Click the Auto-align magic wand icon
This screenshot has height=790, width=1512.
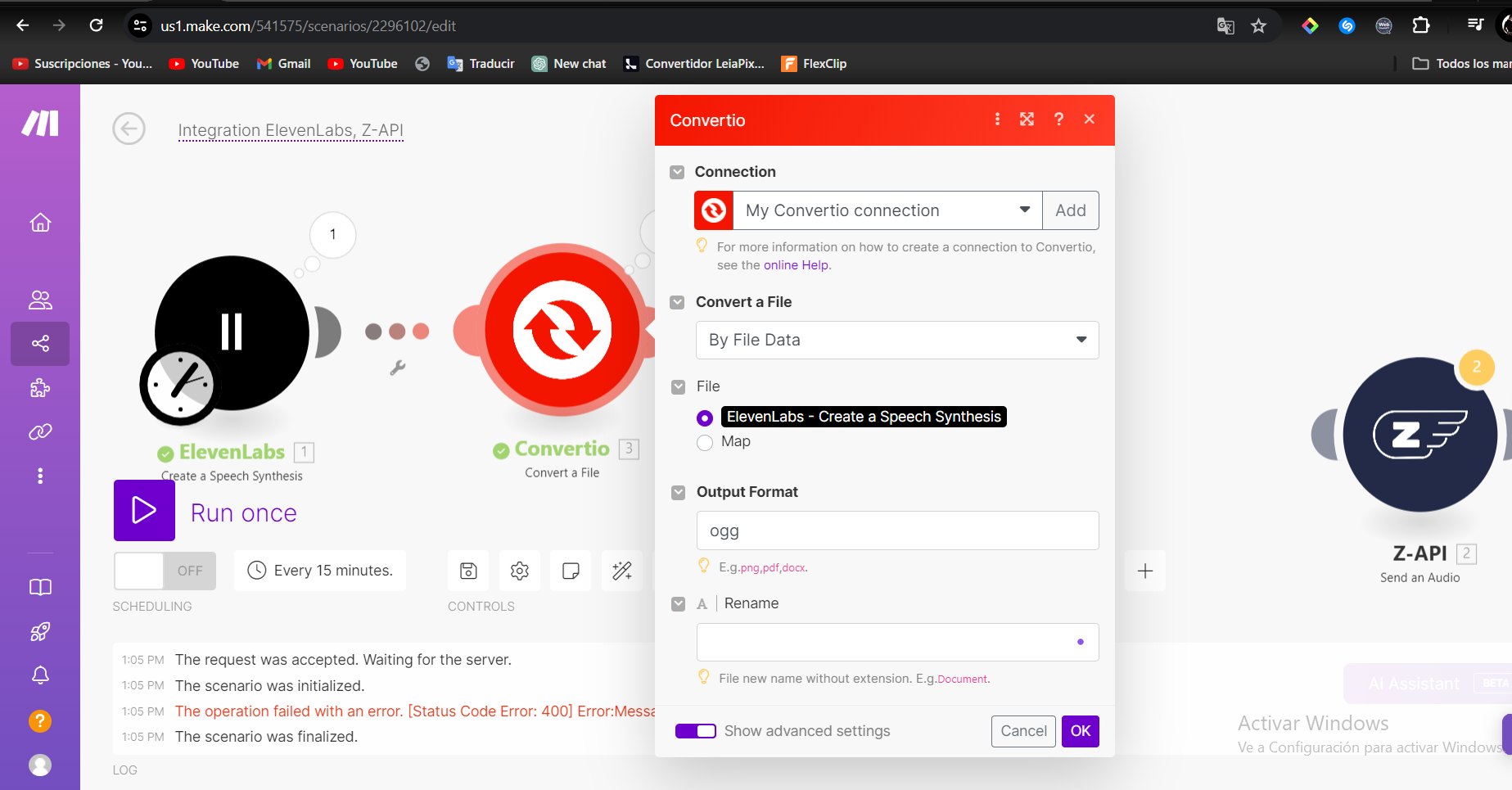[x=622, y=571]
